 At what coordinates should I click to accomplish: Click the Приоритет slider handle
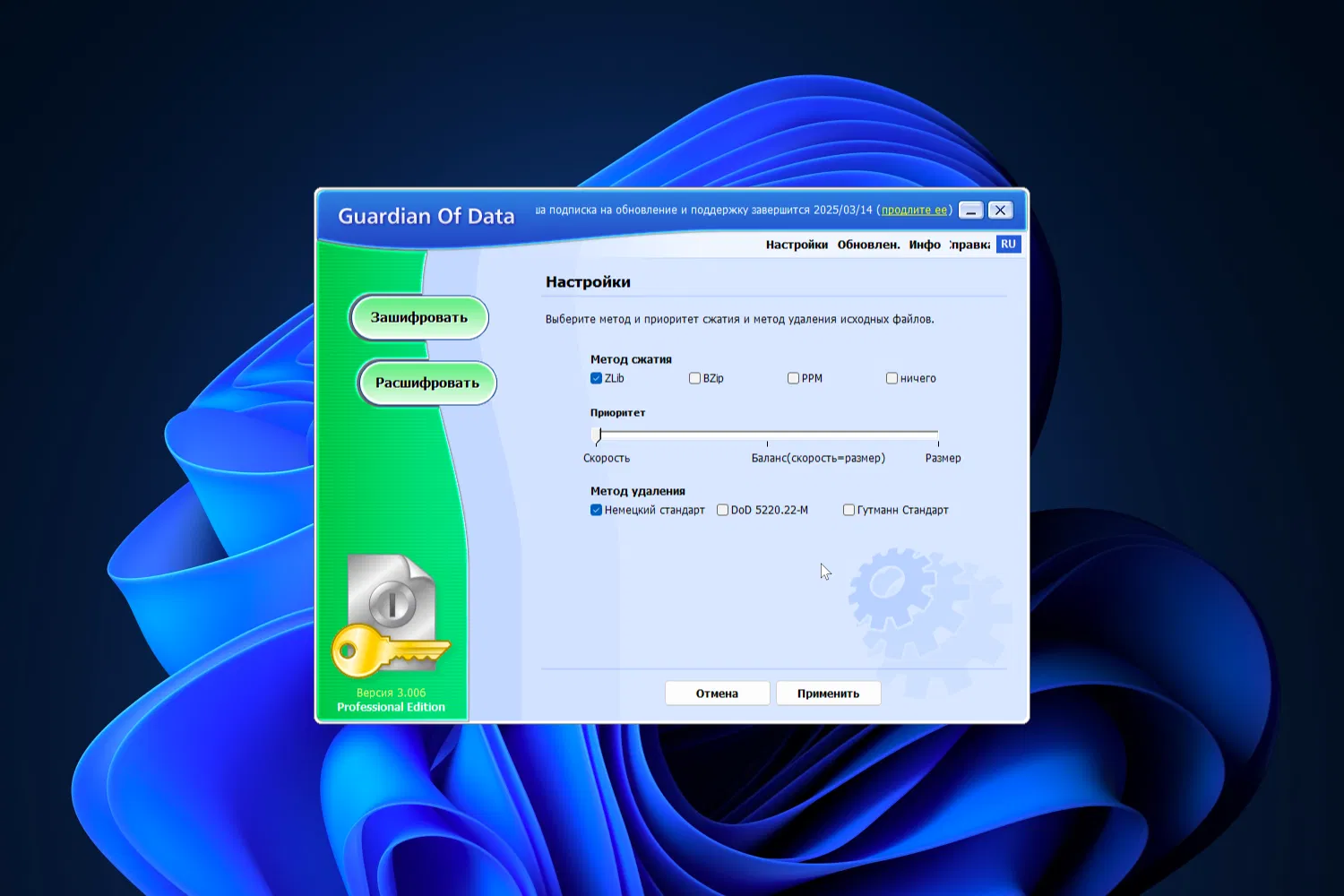pos(599,435)
